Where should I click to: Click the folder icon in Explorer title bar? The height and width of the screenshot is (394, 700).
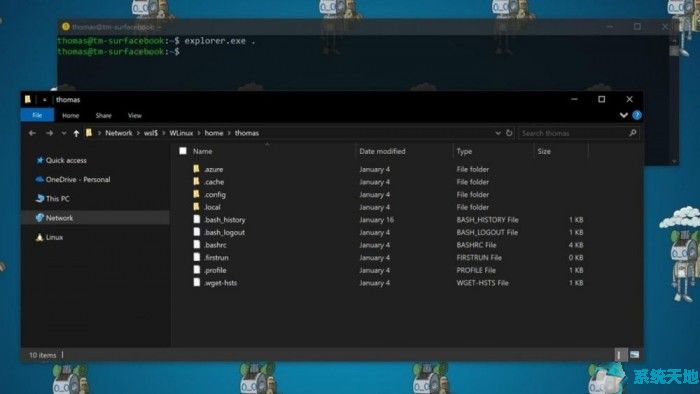click(x=28, y=99)
